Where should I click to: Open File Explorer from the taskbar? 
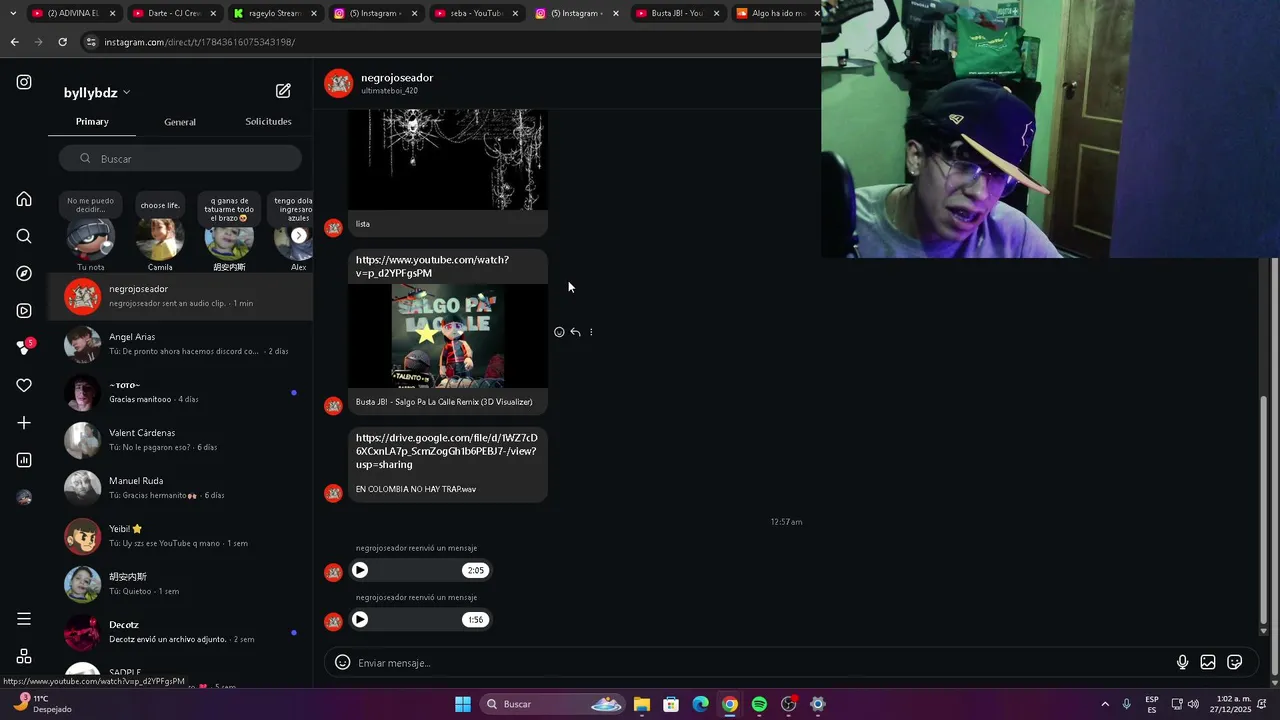pos(642,704)
